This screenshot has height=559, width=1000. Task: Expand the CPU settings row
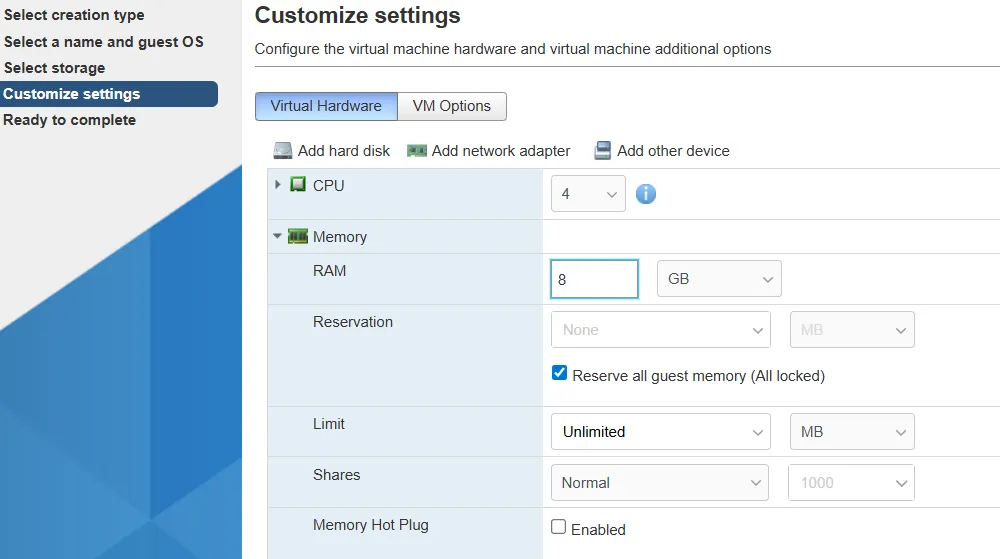(278, 185)
